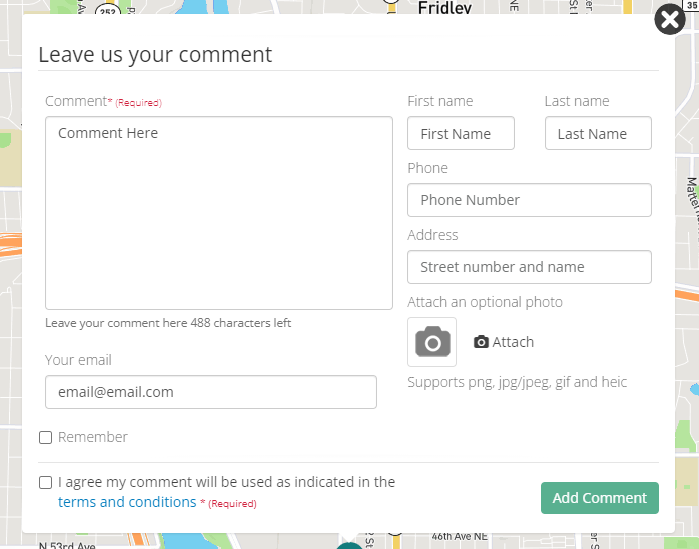The image size is (699, 549).
Task: Focus the Comment Here text area
Action: pos(218,213)
